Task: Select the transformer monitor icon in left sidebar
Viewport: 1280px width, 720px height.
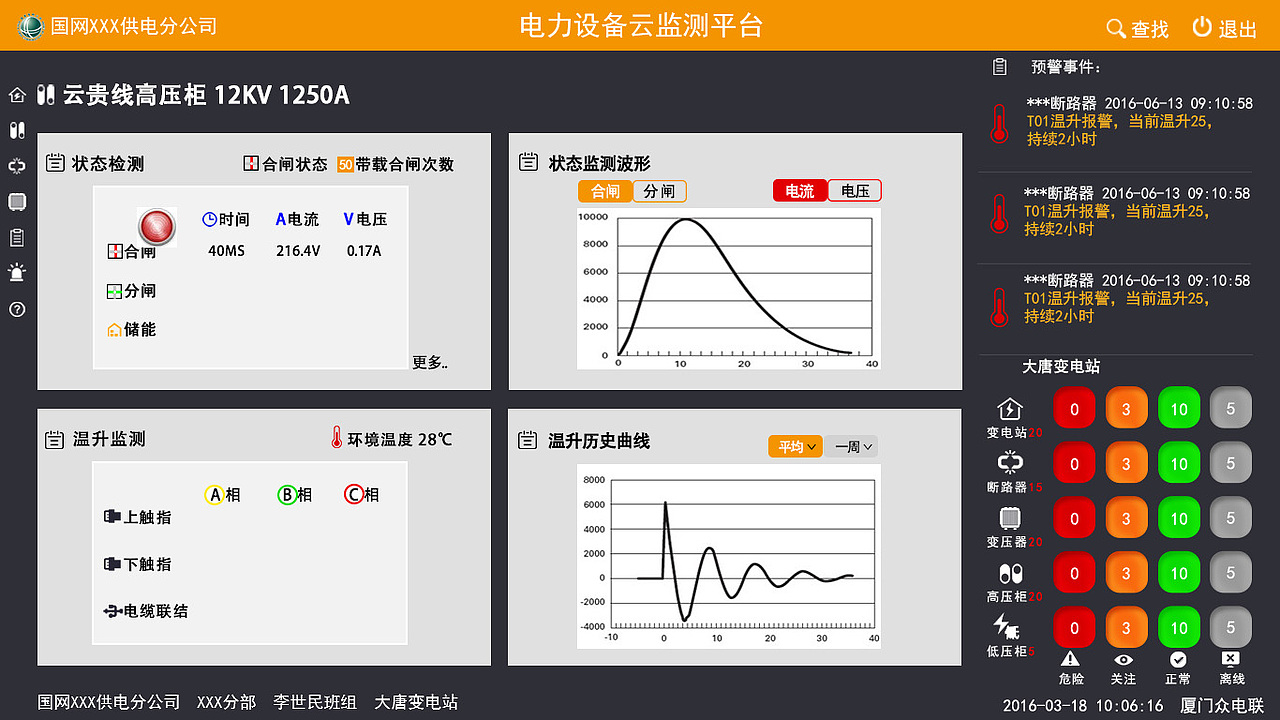Action: 16,202
